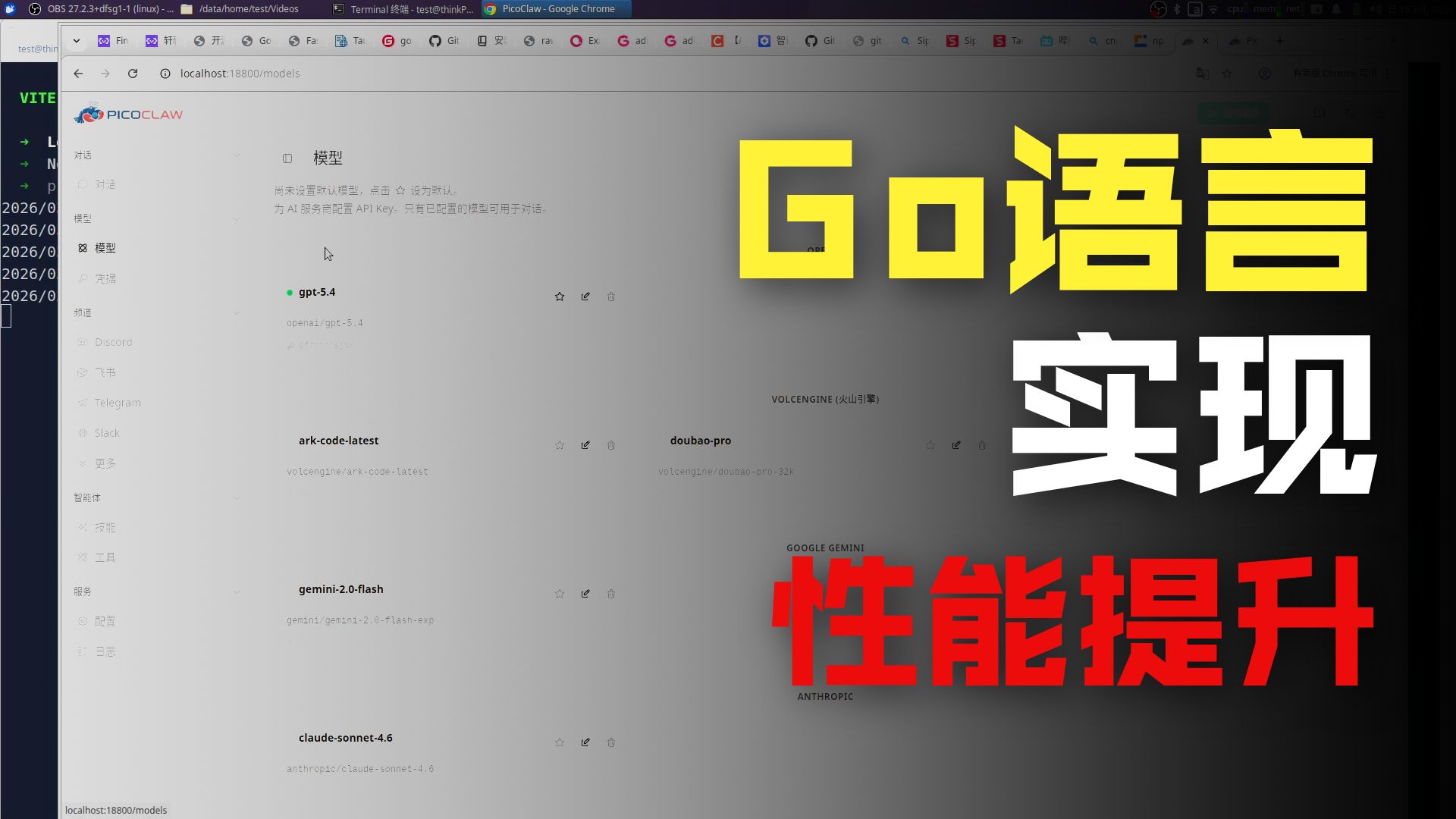Star gemini-2.0-flash as default model
The height and width of the screenshot is (819, 1456).
560,594
